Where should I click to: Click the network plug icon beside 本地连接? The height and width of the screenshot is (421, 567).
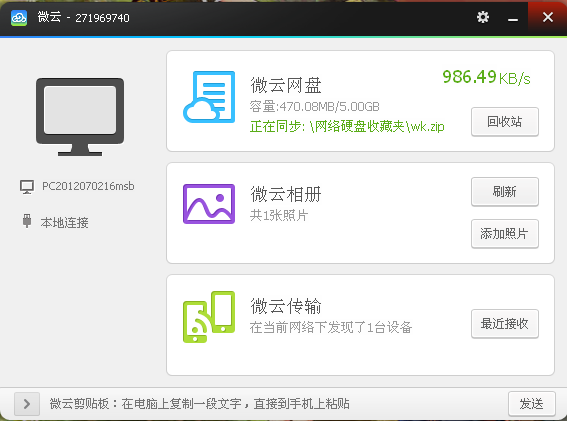tap(27, 221)
